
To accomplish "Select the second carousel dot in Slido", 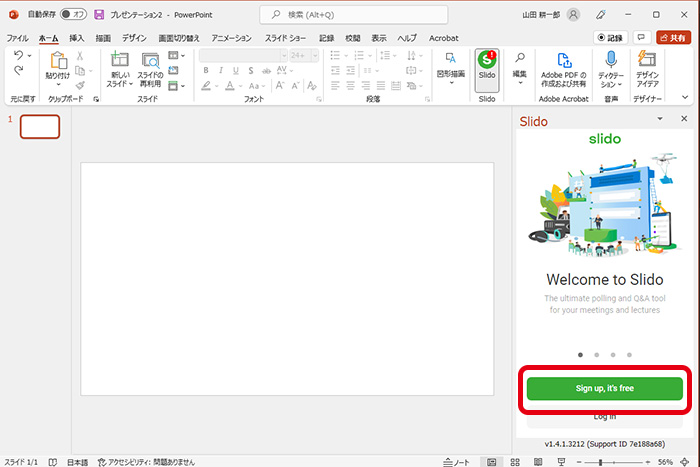I will 596,355.
